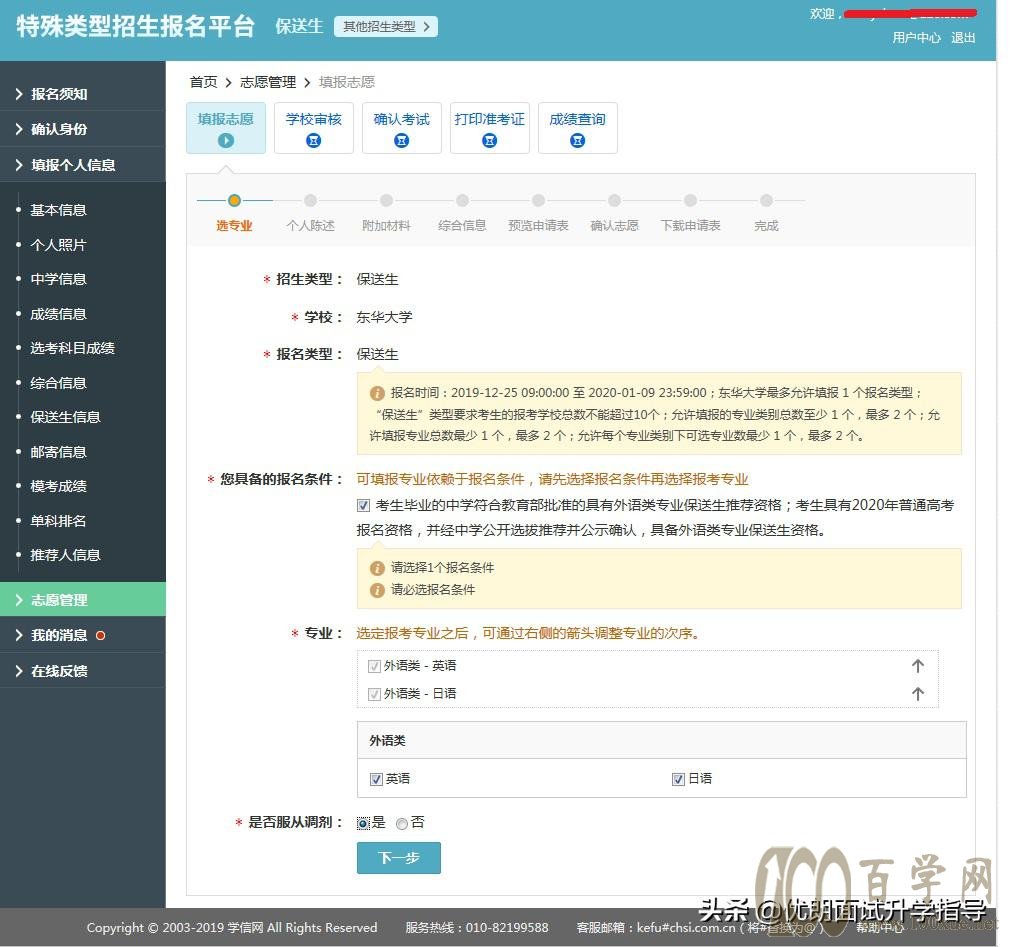Click info icon beside 报名时间 notice
The height and width of the screenshot is (947, 1010).
click(377, 393)
